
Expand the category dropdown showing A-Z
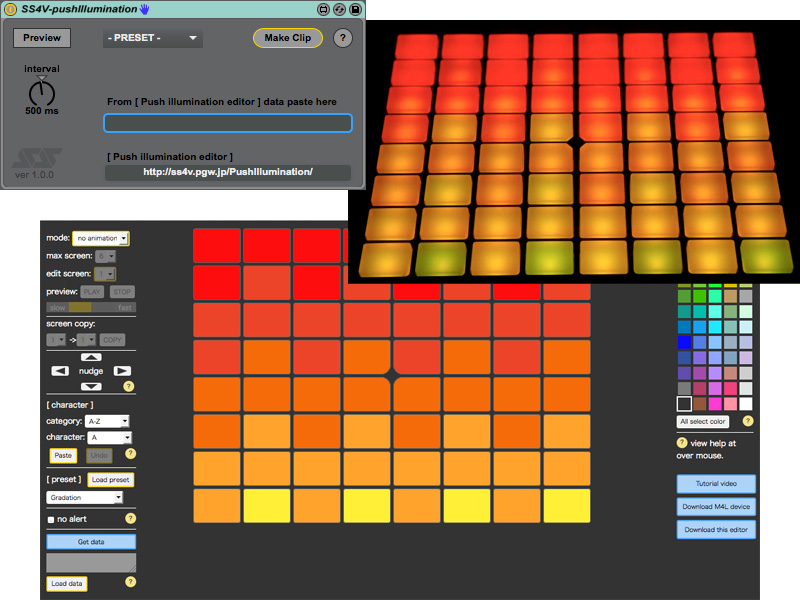[109, 422]
